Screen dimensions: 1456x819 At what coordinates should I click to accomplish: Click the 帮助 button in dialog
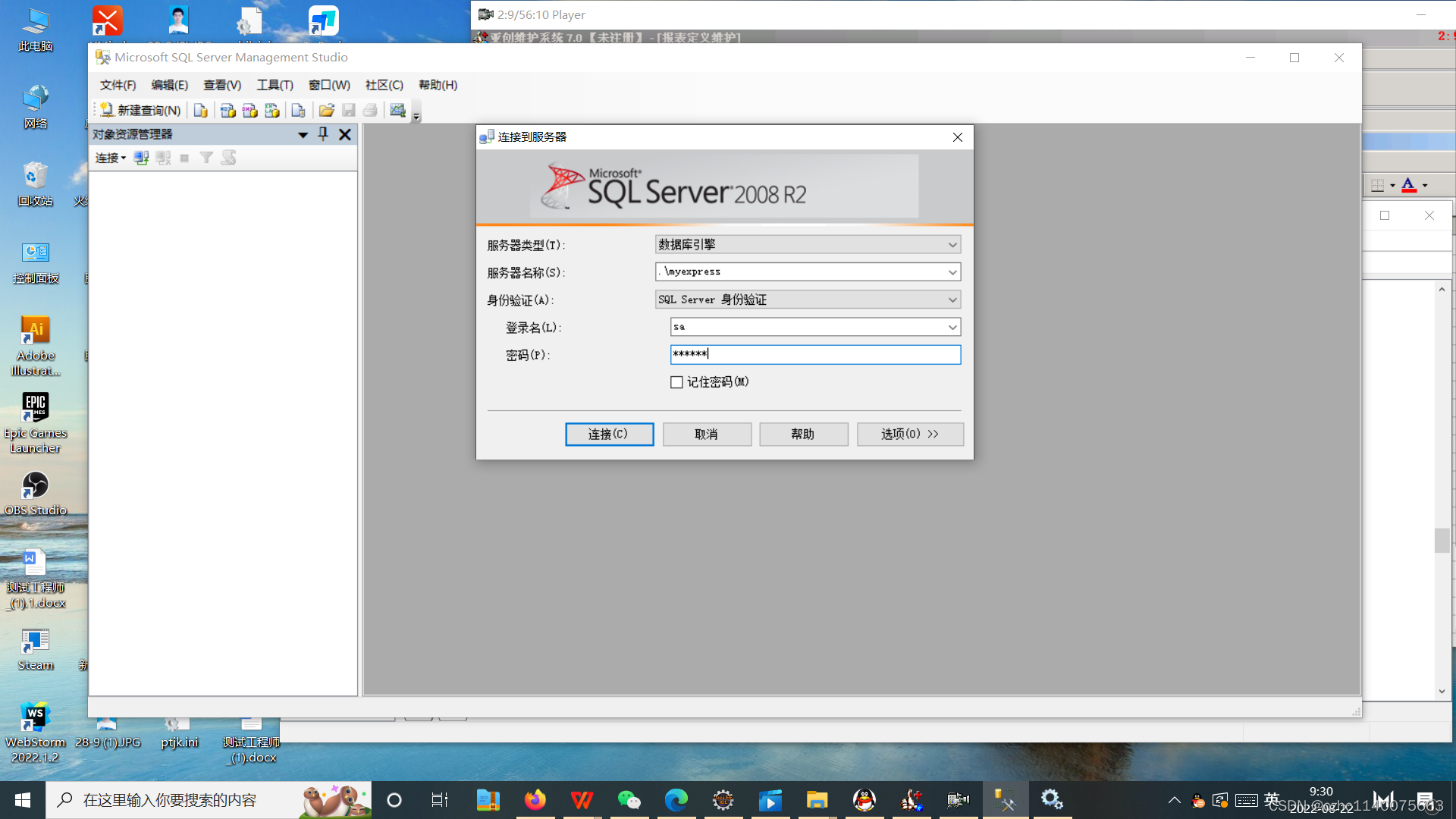[x=803, y=435]
